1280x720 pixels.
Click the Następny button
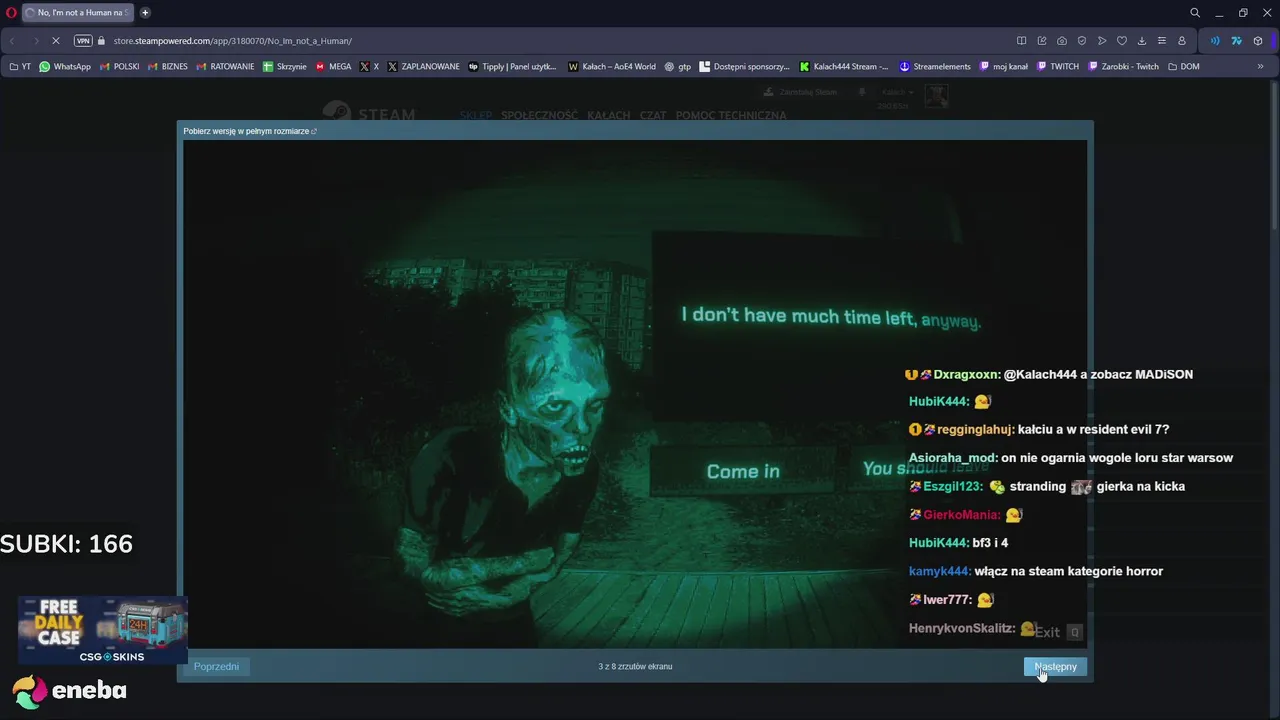[1055, 666]
